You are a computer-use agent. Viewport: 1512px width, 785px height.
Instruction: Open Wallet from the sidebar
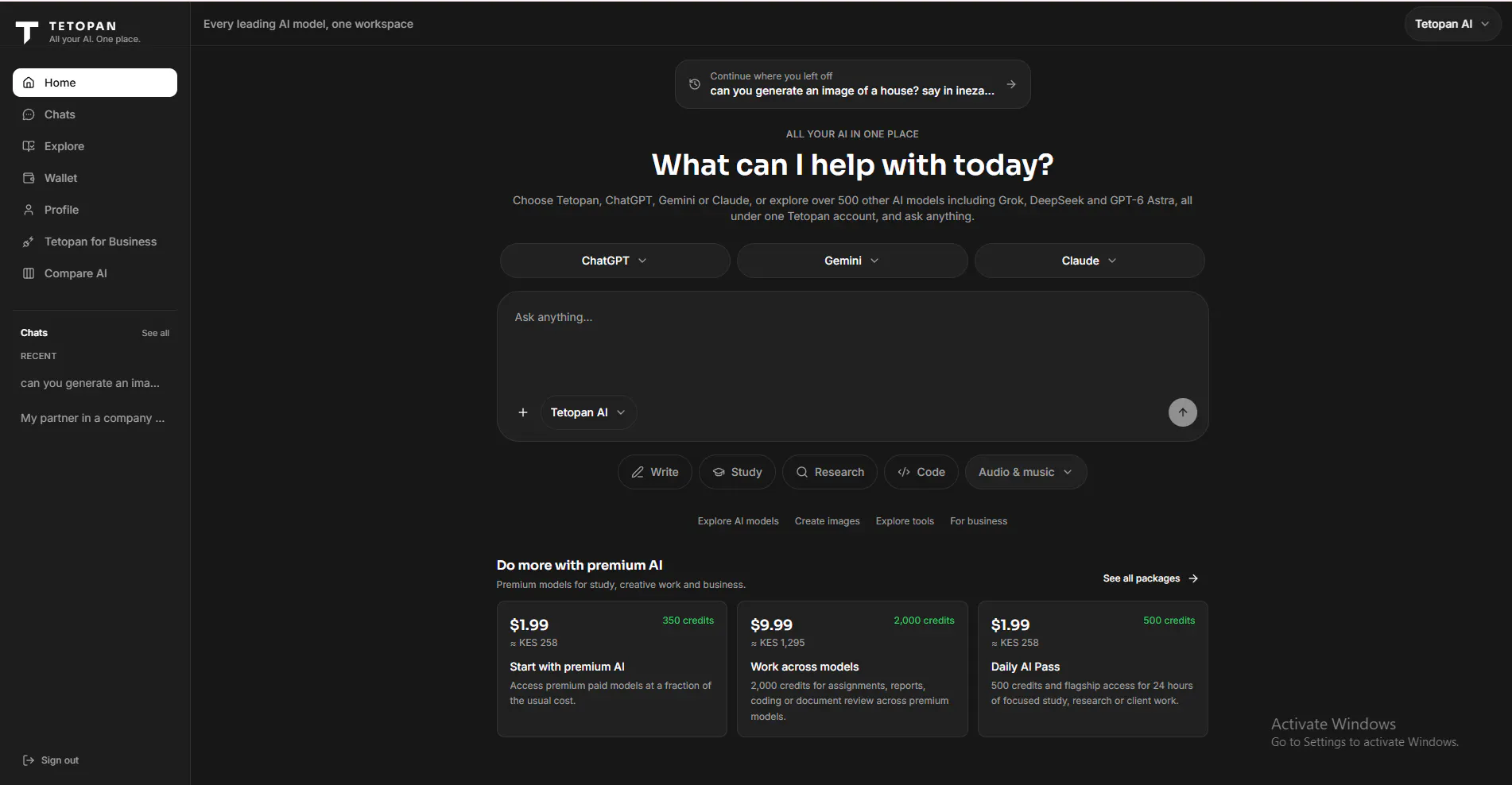click(x=95, y=178)
